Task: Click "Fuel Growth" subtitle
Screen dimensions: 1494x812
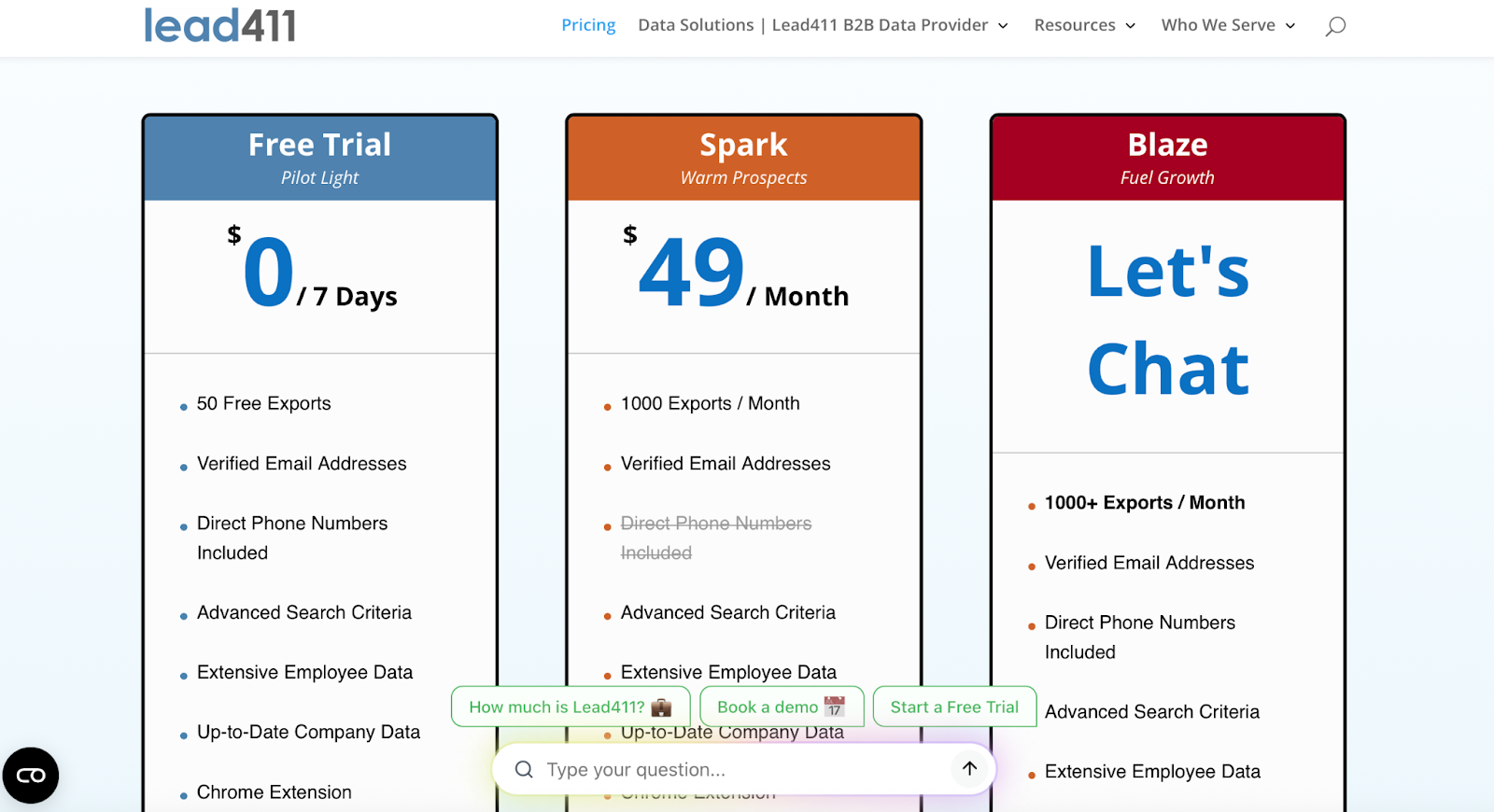Action: pos(1168,177)
